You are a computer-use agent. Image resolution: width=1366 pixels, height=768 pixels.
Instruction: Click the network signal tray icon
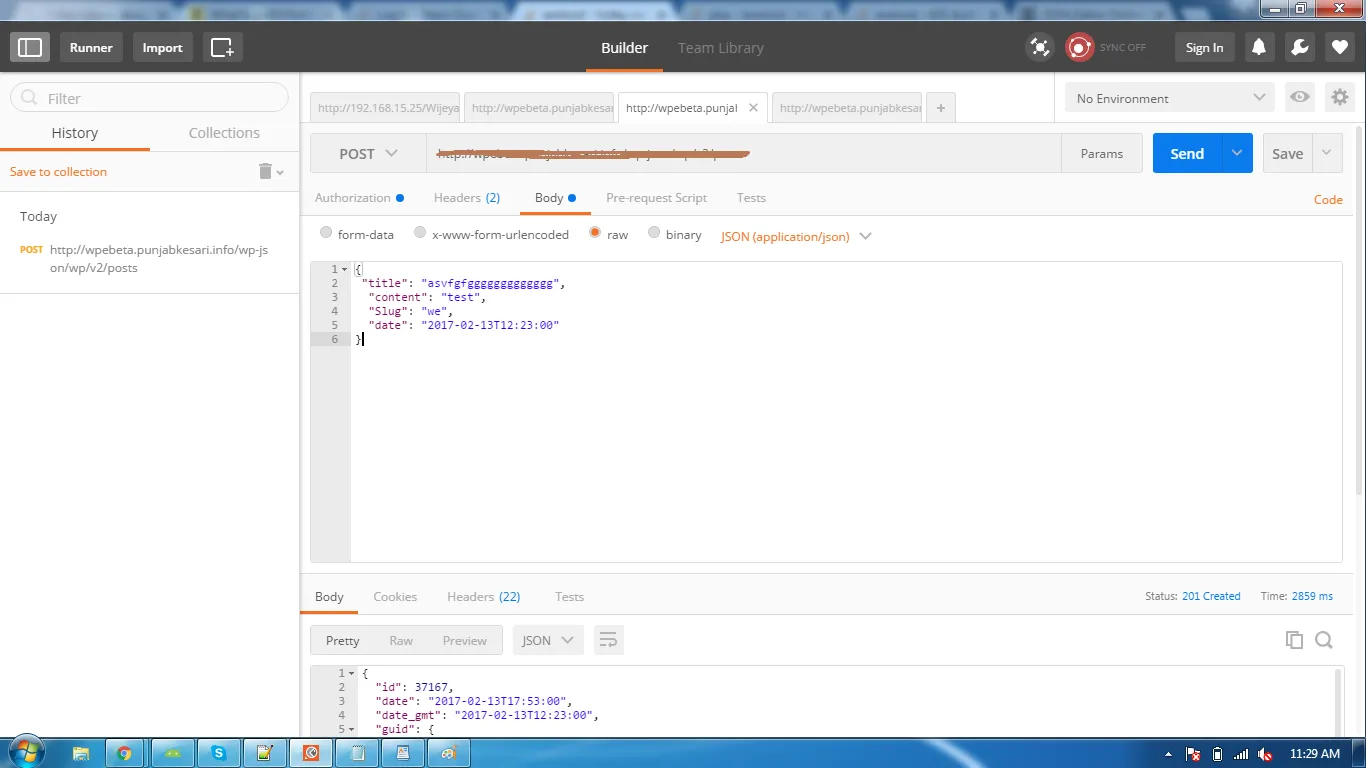tap(1241, 754)
